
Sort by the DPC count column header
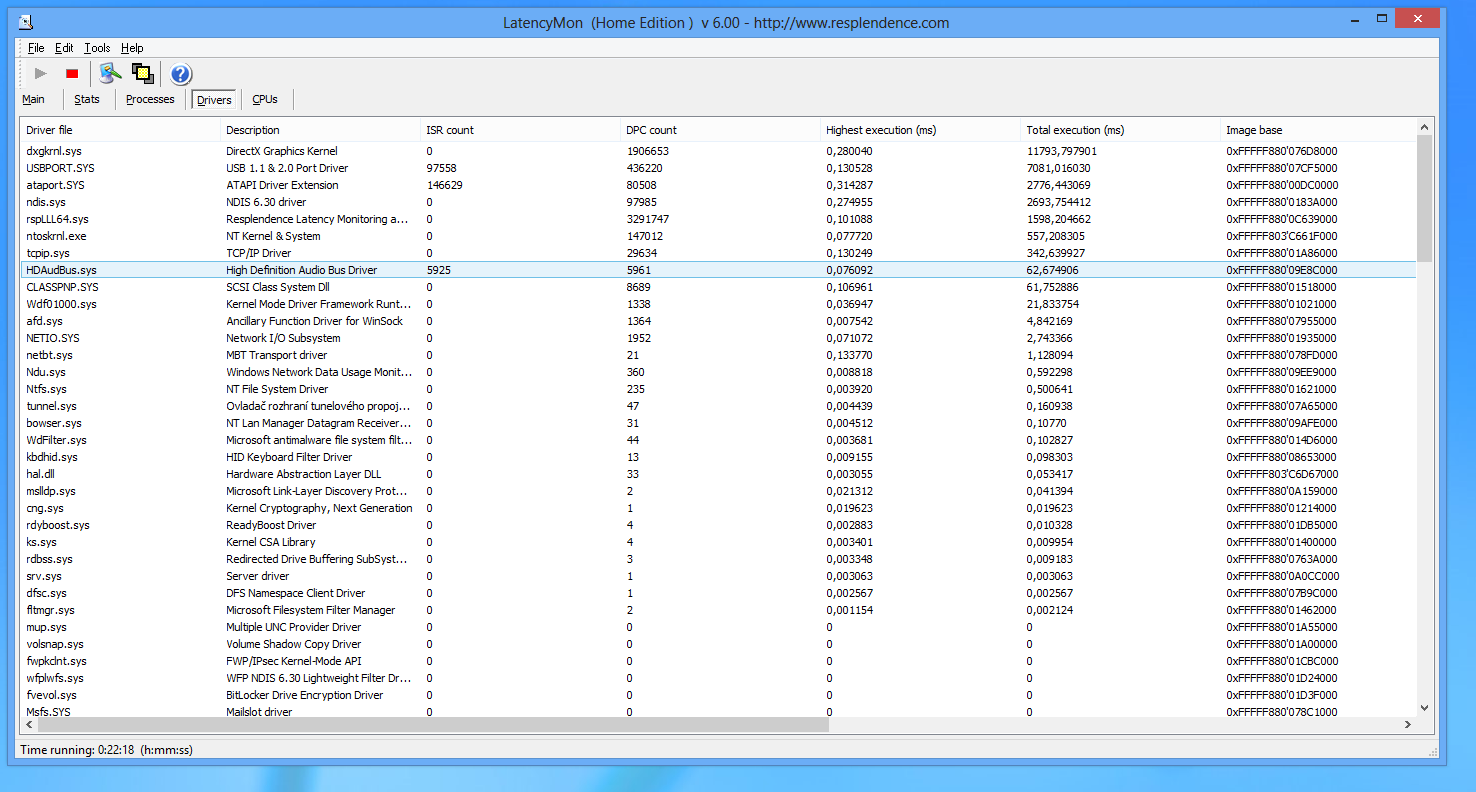coord(651,130)
